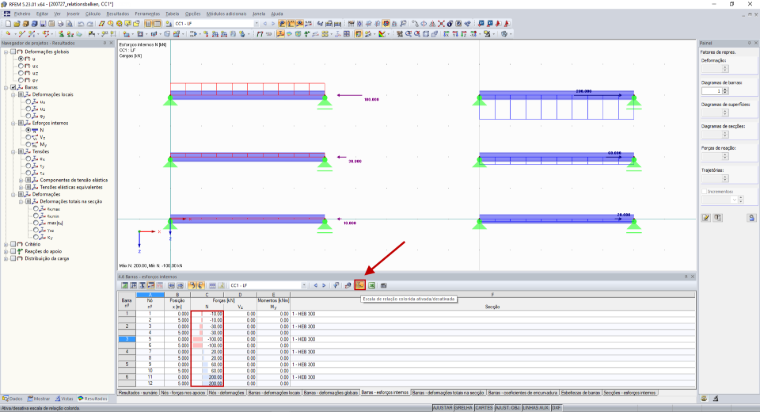Open the CC1 load case dropdown in table toolbar
Viewport: 760px width, 412px height.
click(304, 285)
